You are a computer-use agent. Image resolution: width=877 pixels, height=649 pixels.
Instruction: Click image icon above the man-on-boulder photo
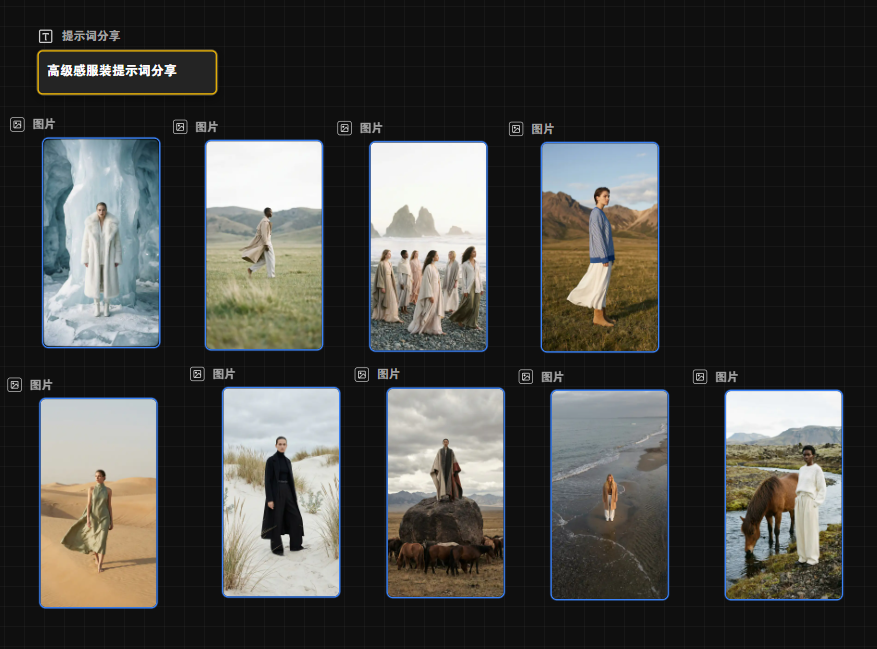[362, 374]
